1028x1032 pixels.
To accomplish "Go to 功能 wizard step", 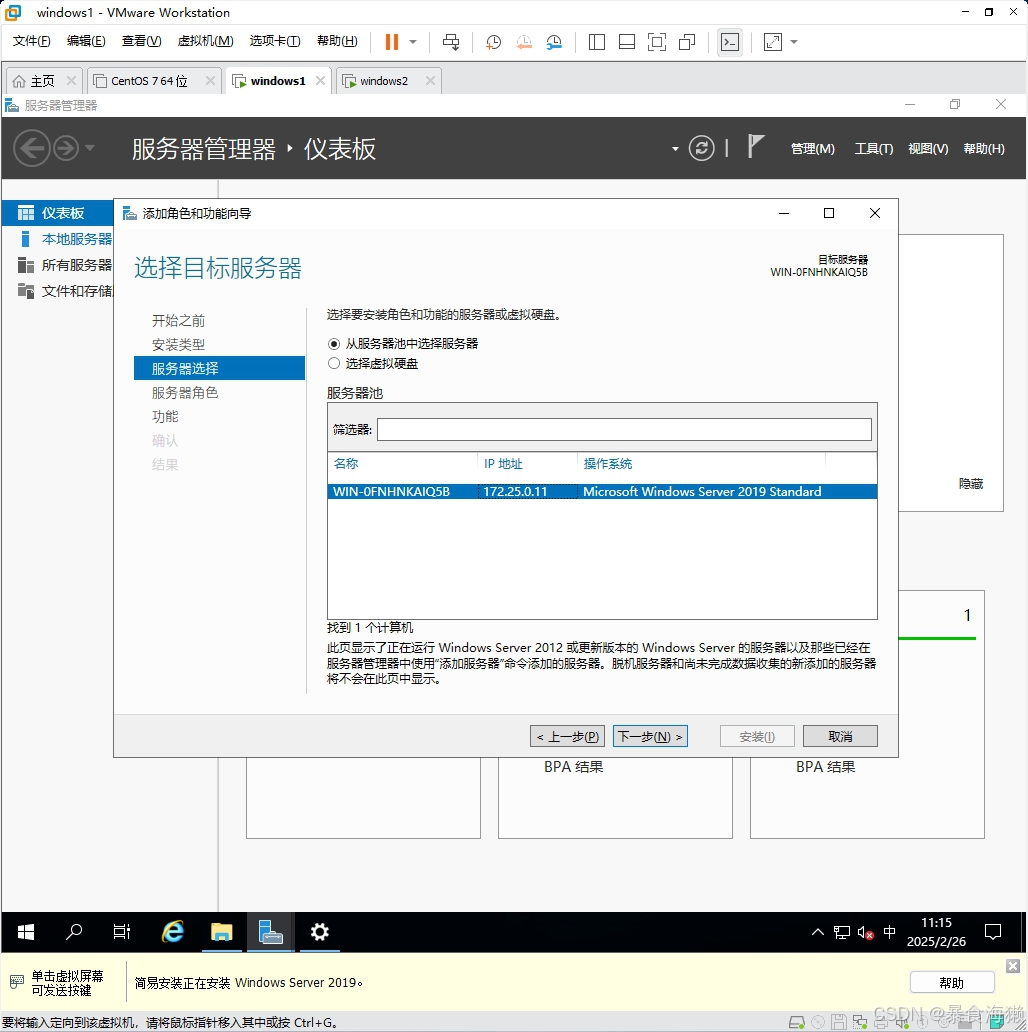I will (x=165, y=417).
